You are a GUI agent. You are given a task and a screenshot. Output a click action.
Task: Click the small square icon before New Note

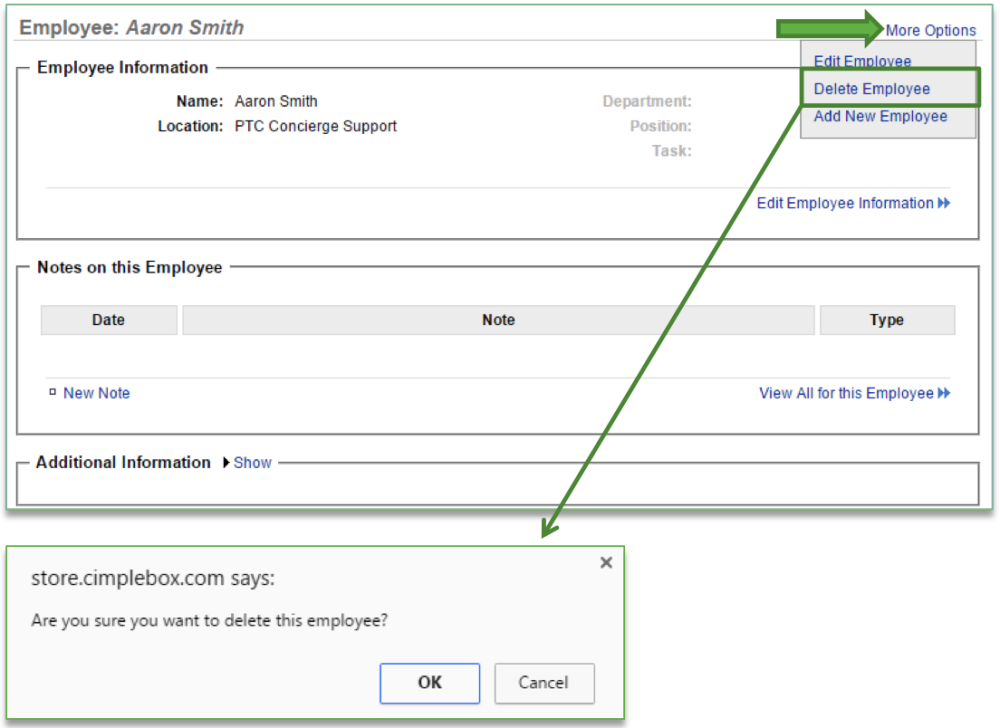[x=54, y=392]
